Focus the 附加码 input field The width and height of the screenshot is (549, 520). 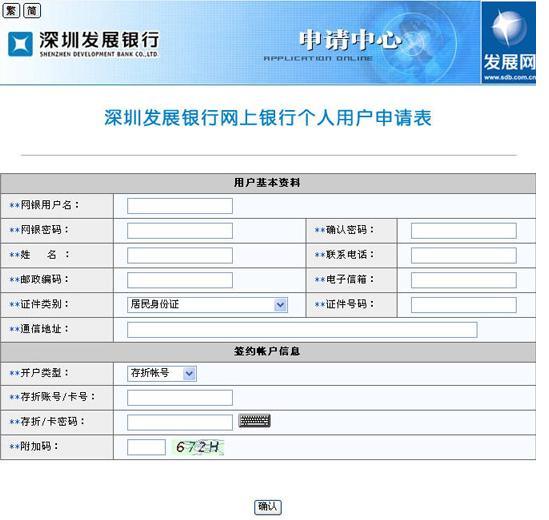point(146,447)
